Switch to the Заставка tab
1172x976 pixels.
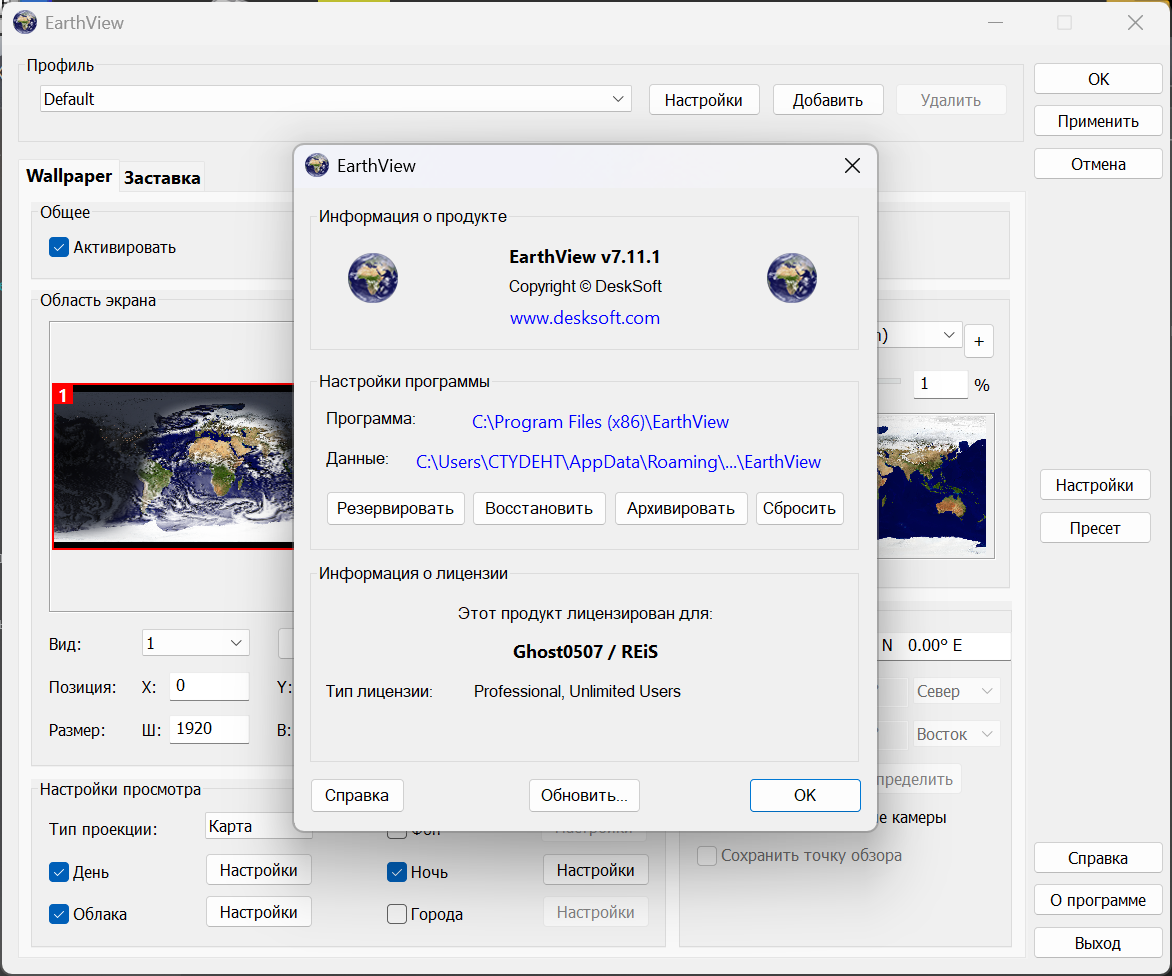coord(162,178)
